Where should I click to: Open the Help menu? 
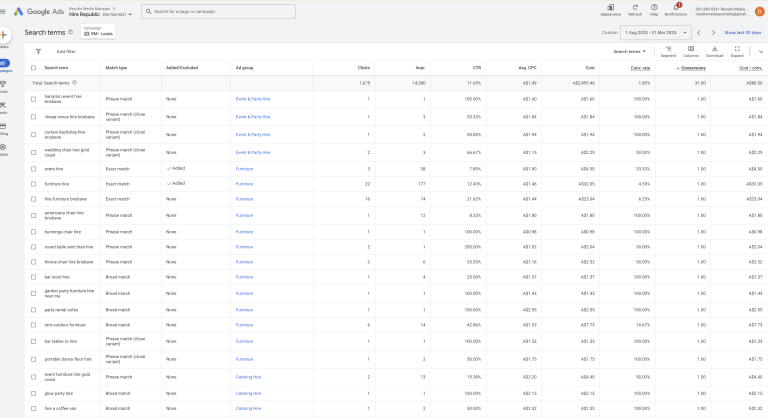click(654, 10)
